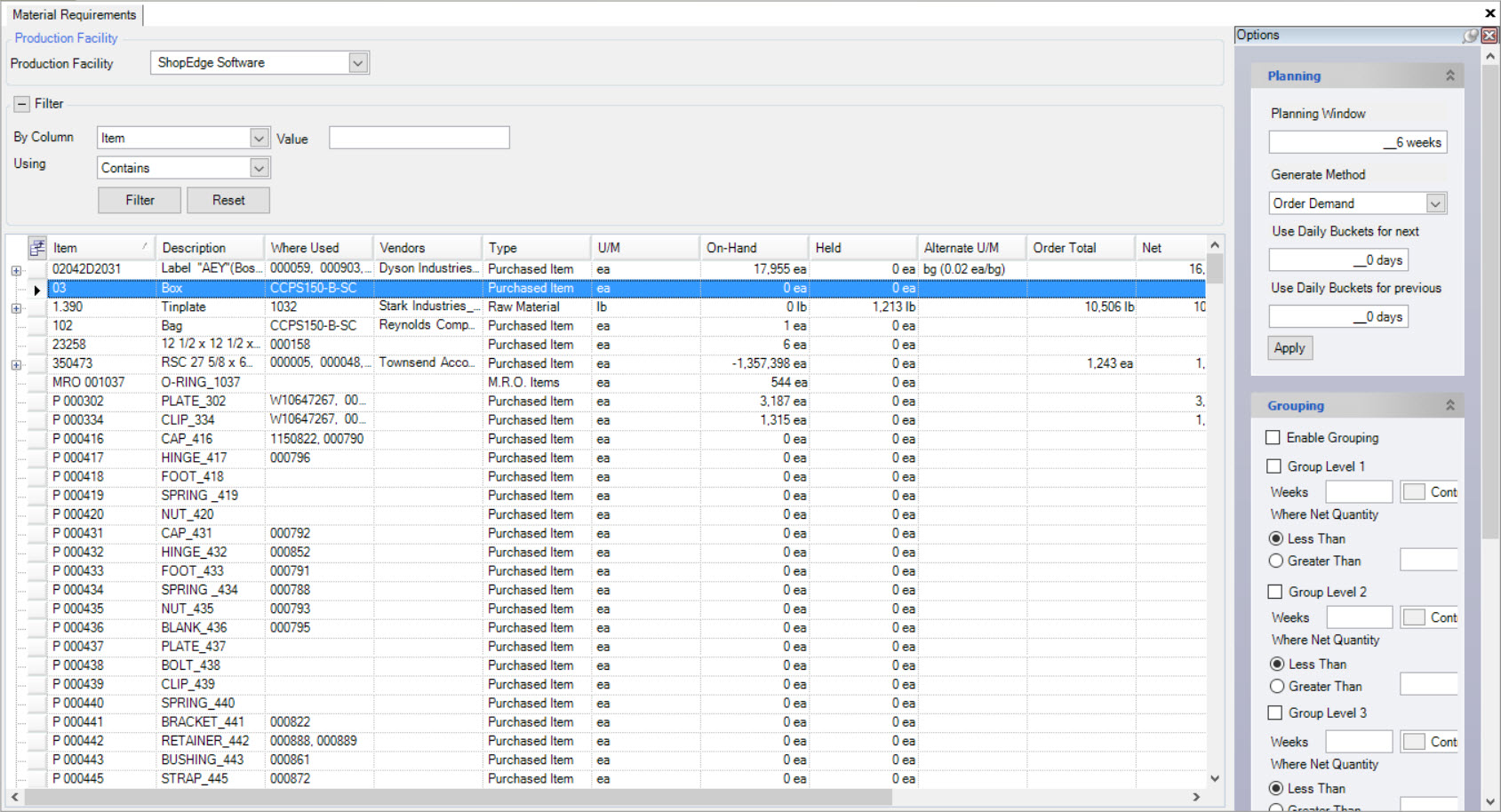Click the filter Value input field

pos(419,138)
